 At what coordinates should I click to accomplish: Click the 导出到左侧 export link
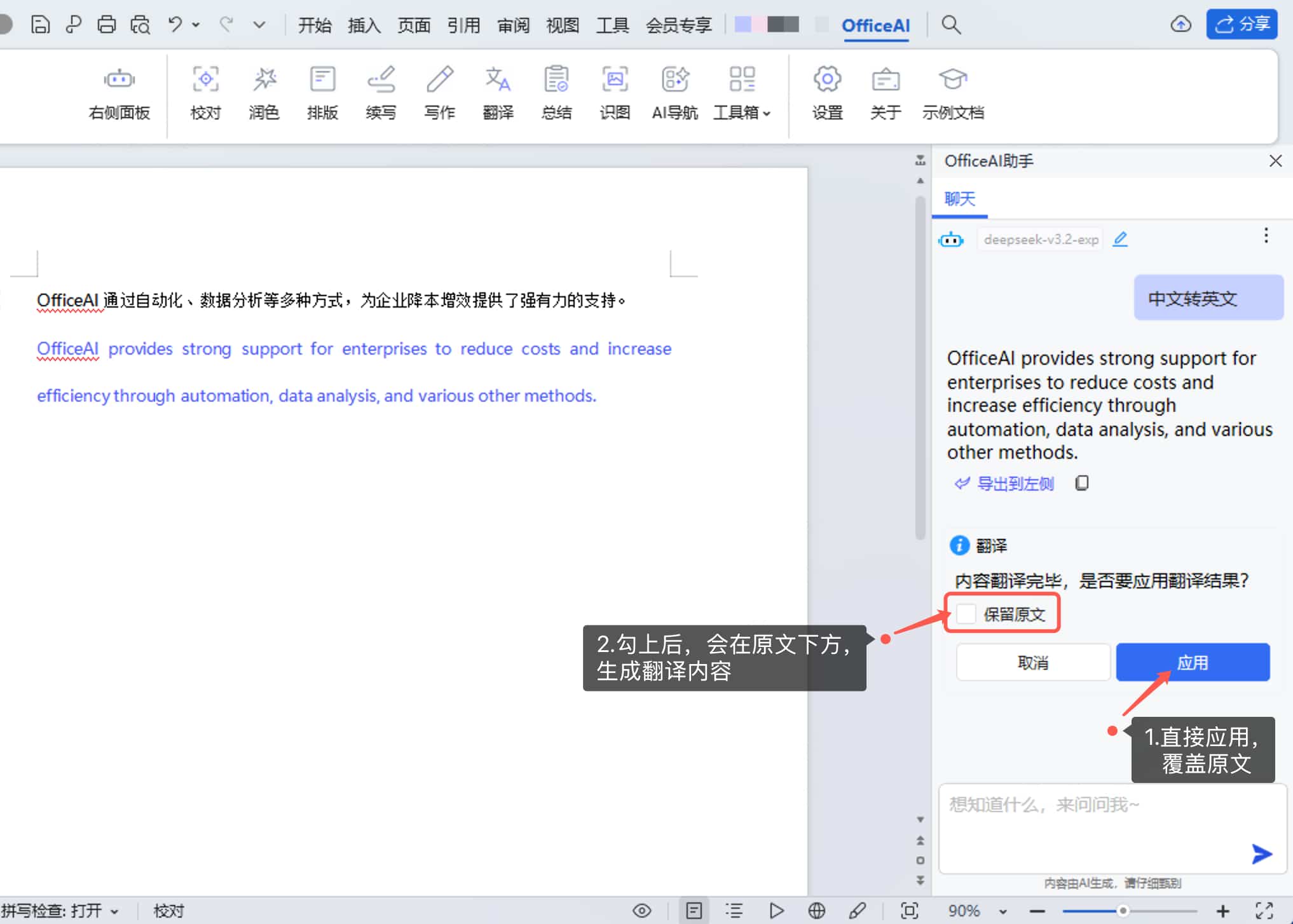[x=1015, y=484]
